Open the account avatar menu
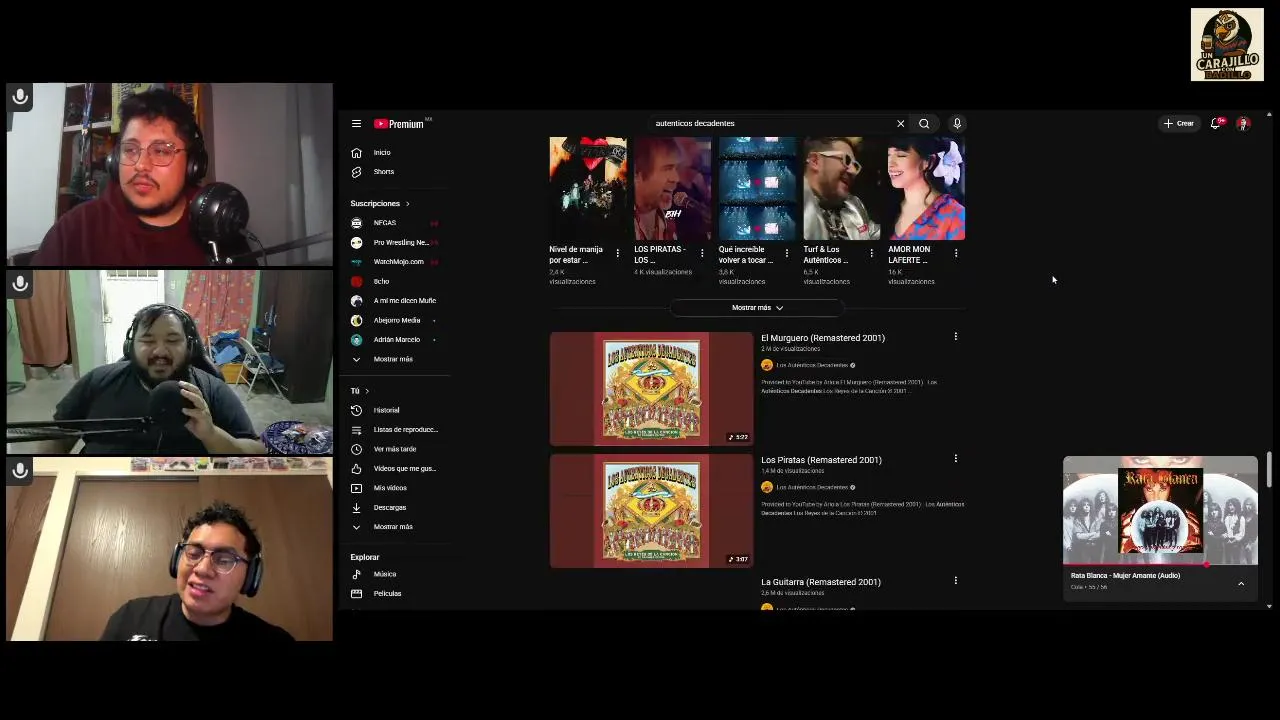The height and width of the screenshot is (720, 1280). click(1243, 124)
